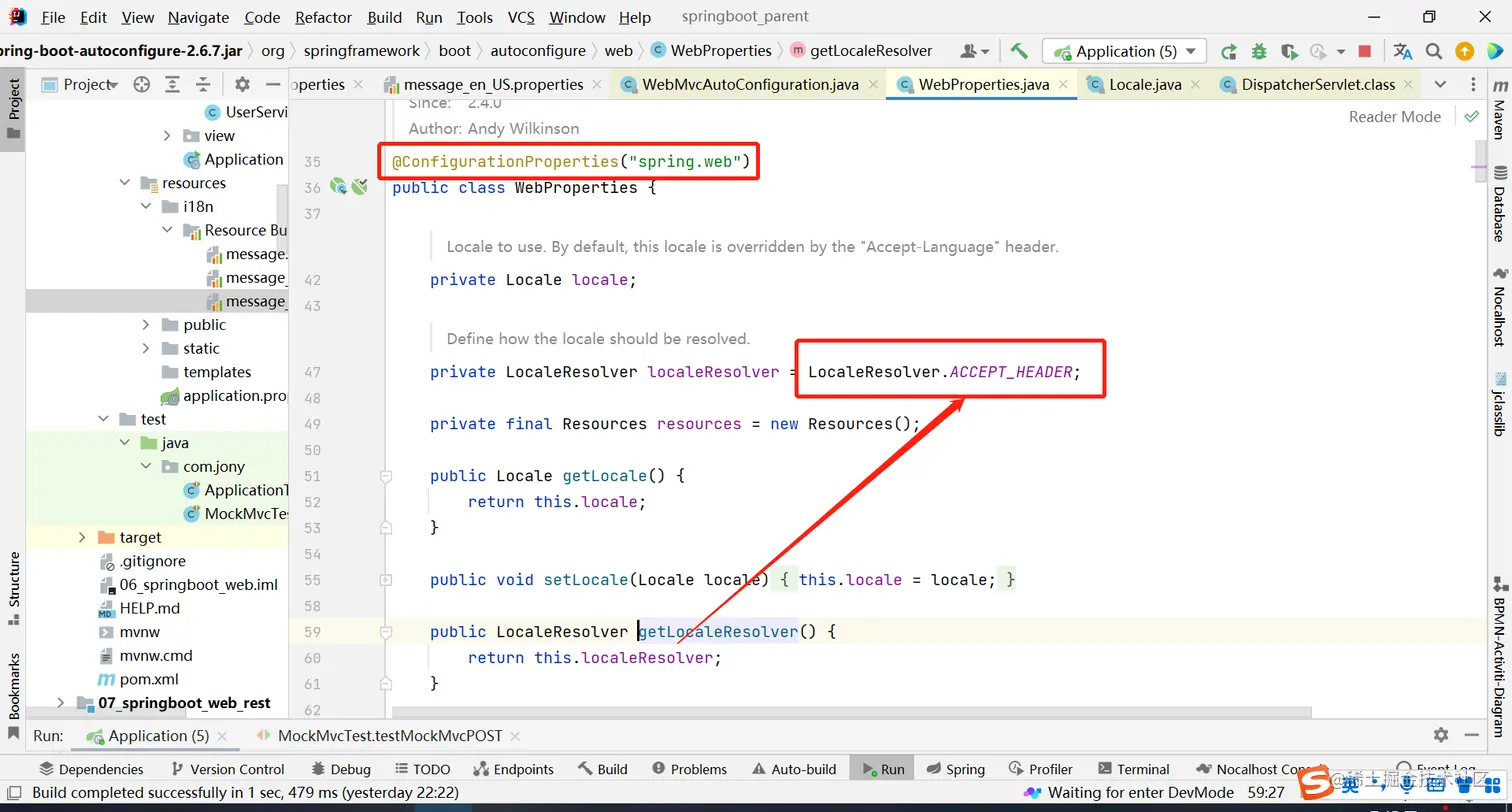Expand all in the Project panel toolbar
The width and height of the screenshot is (1512, 812).
click(173, 85)
